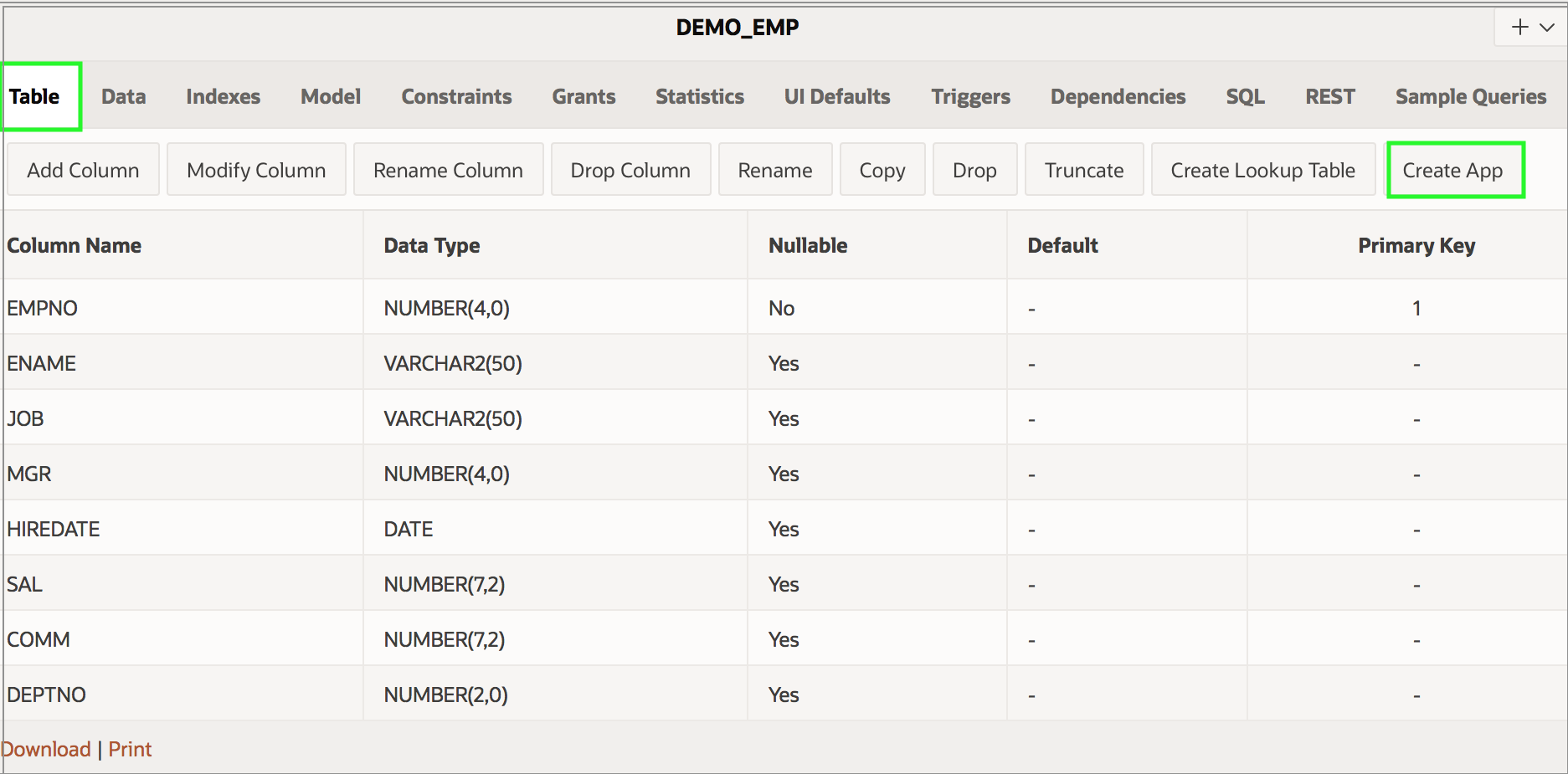Click the Print link
Image resolution: width=1568 pixels, height=774 pixels.
[x=130, y=749]
